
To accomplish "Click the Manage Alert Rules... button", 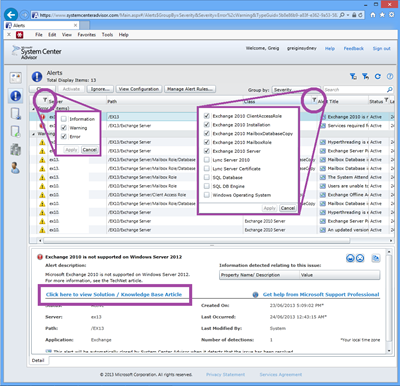I will click(190, 89).
